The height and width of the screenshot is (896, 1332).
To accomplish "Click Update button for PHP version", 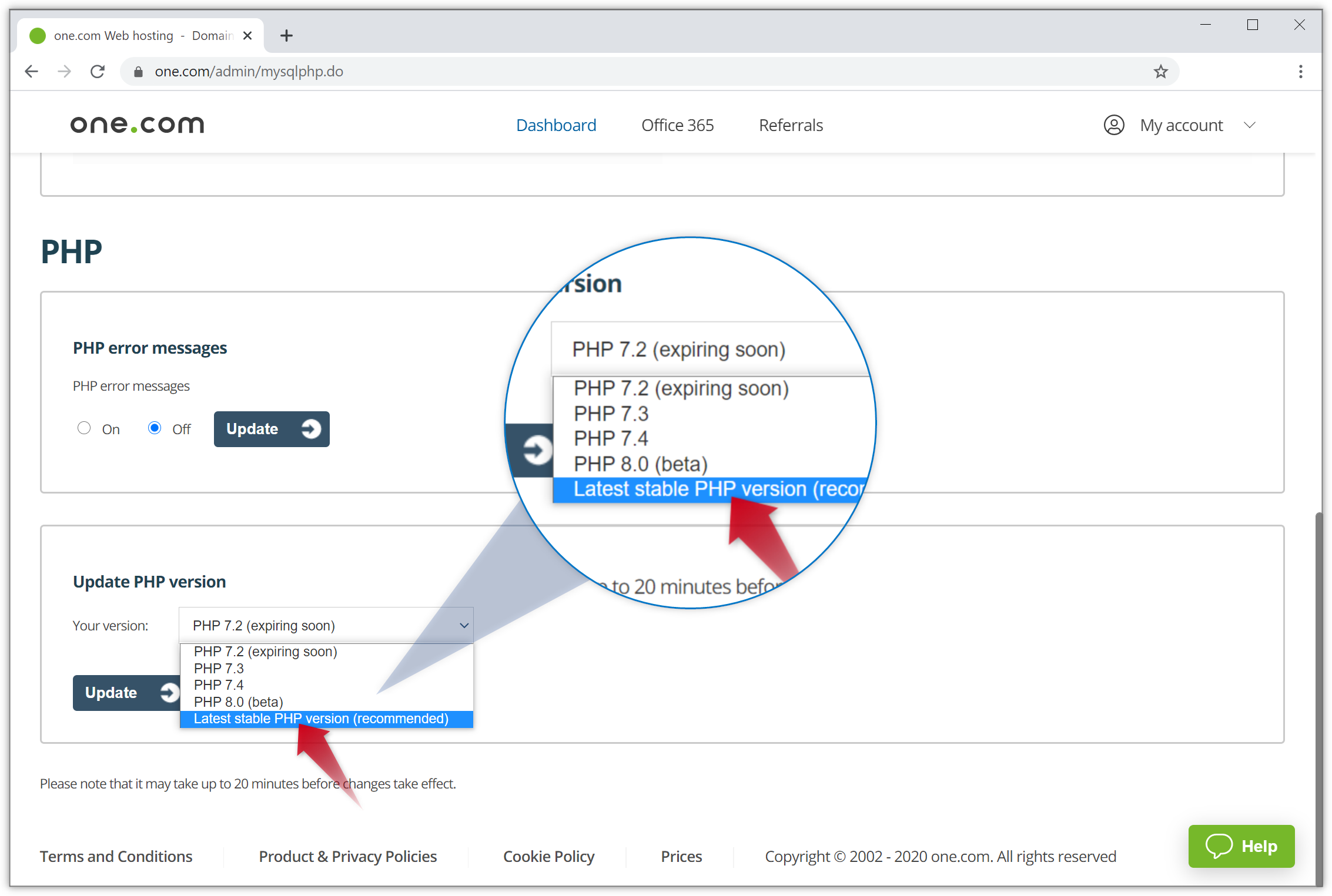I will (126, 693).
